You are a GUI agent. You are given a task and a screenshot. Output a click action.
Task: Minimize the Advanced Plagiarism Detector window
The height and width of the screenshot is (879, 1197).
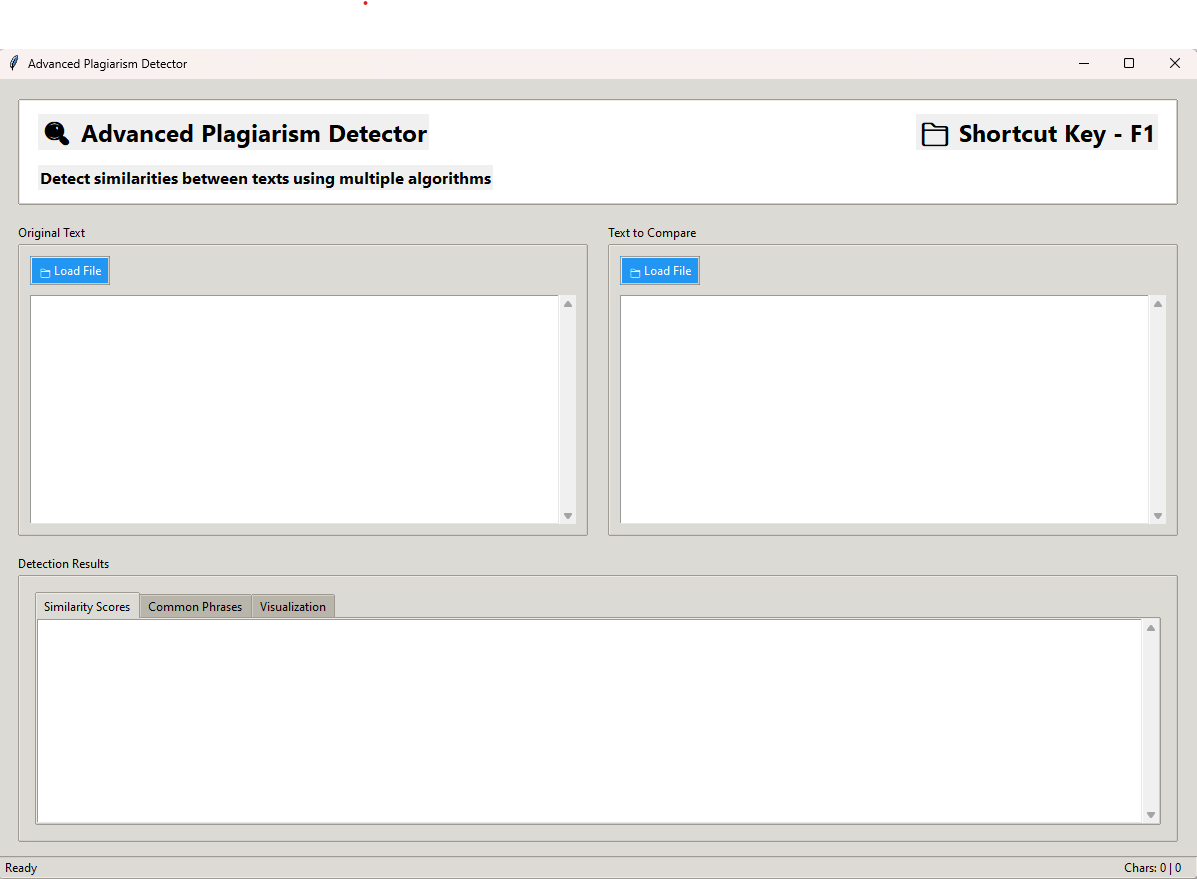pos(1084,63)
